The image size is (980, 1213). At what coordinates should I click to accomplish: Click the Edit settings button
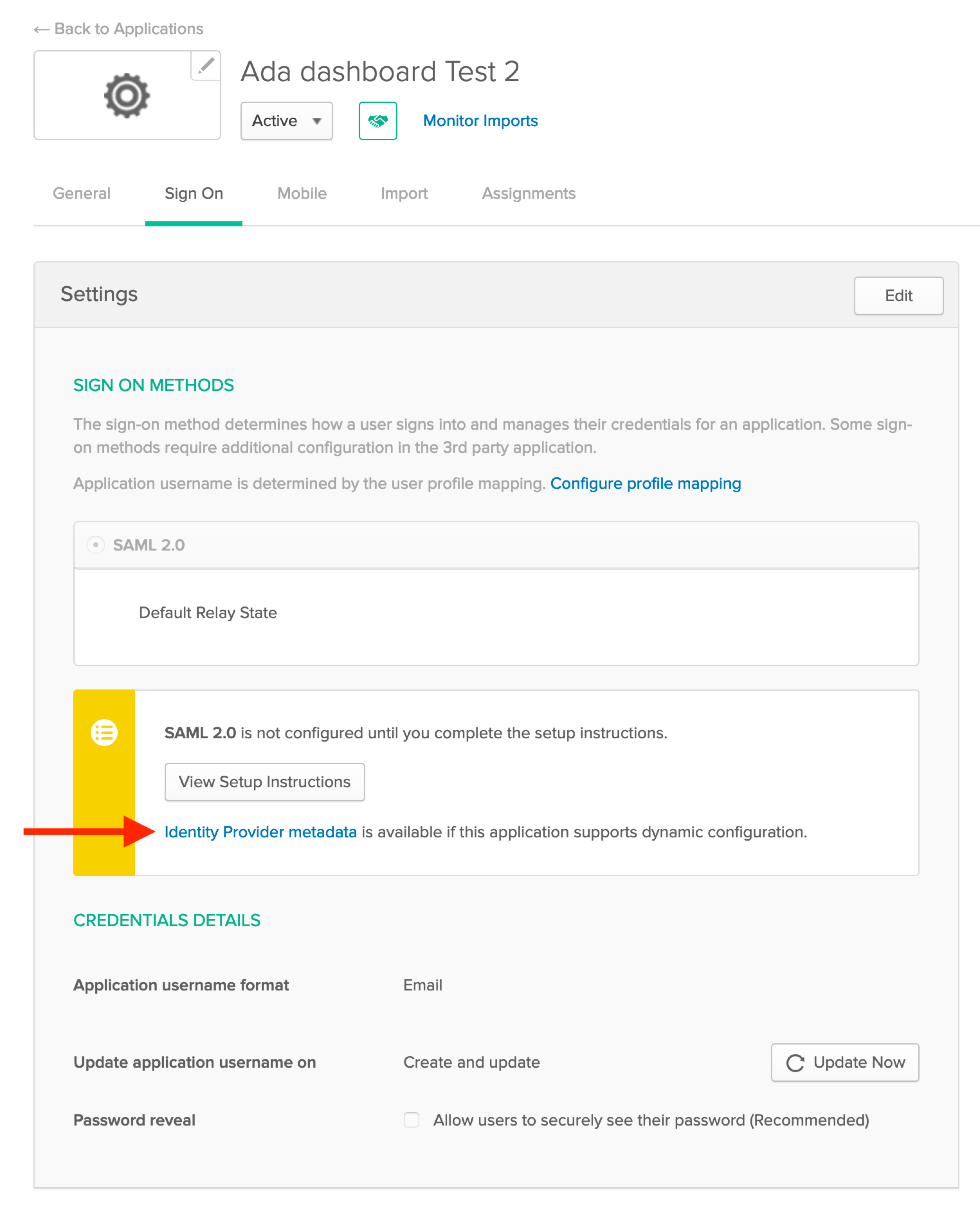pyautogui.click(x=898, y=295)
